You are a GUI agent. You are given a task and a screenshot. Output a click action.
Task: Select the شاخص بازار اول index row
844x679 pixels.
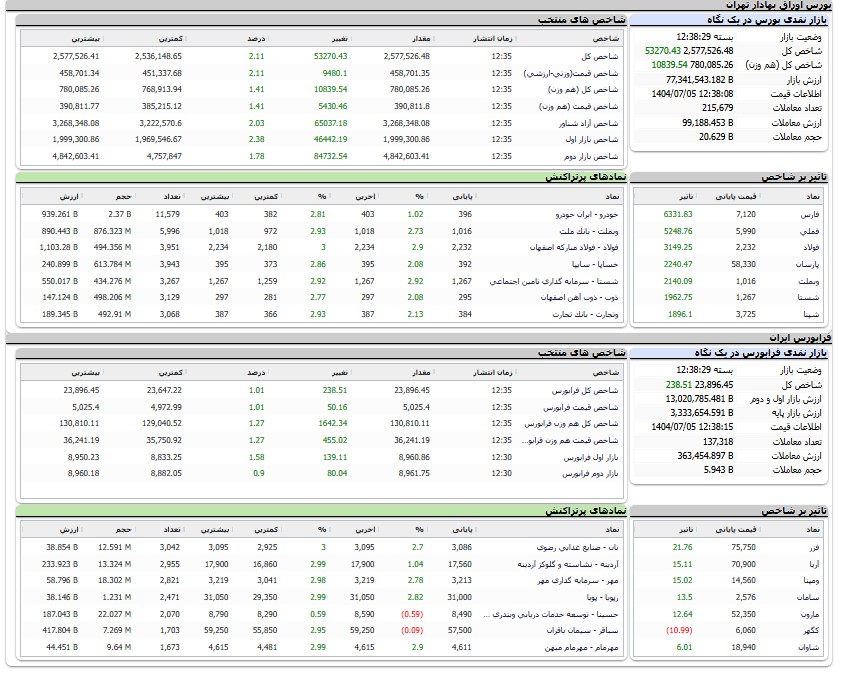click(322, 139)
